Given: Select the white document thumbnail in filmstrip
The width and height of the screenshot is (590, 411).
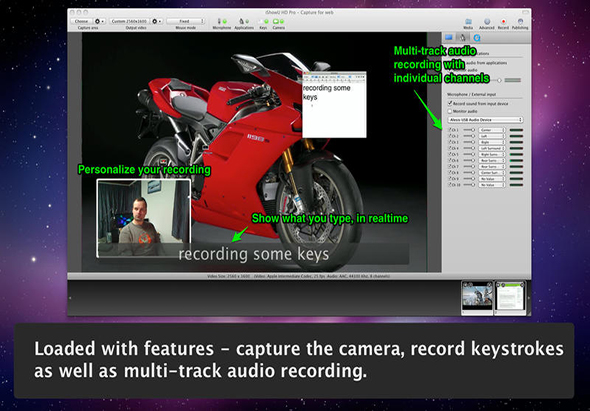Looking at the screenshot, I should click(x=510, y=297).
